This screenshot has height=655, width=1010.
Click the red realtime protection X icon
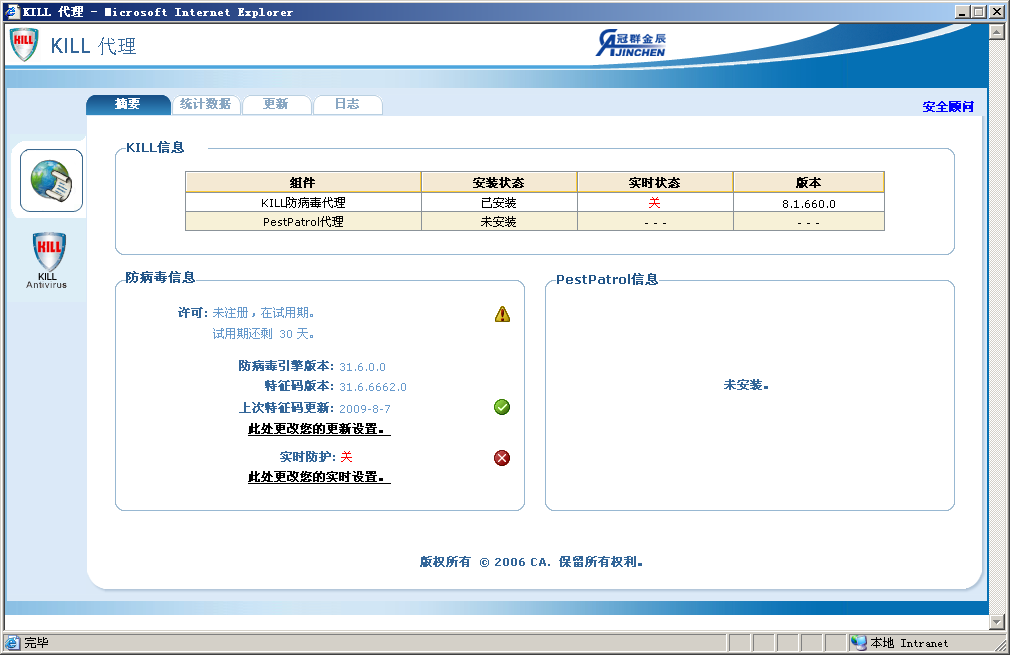pos(502,458)
